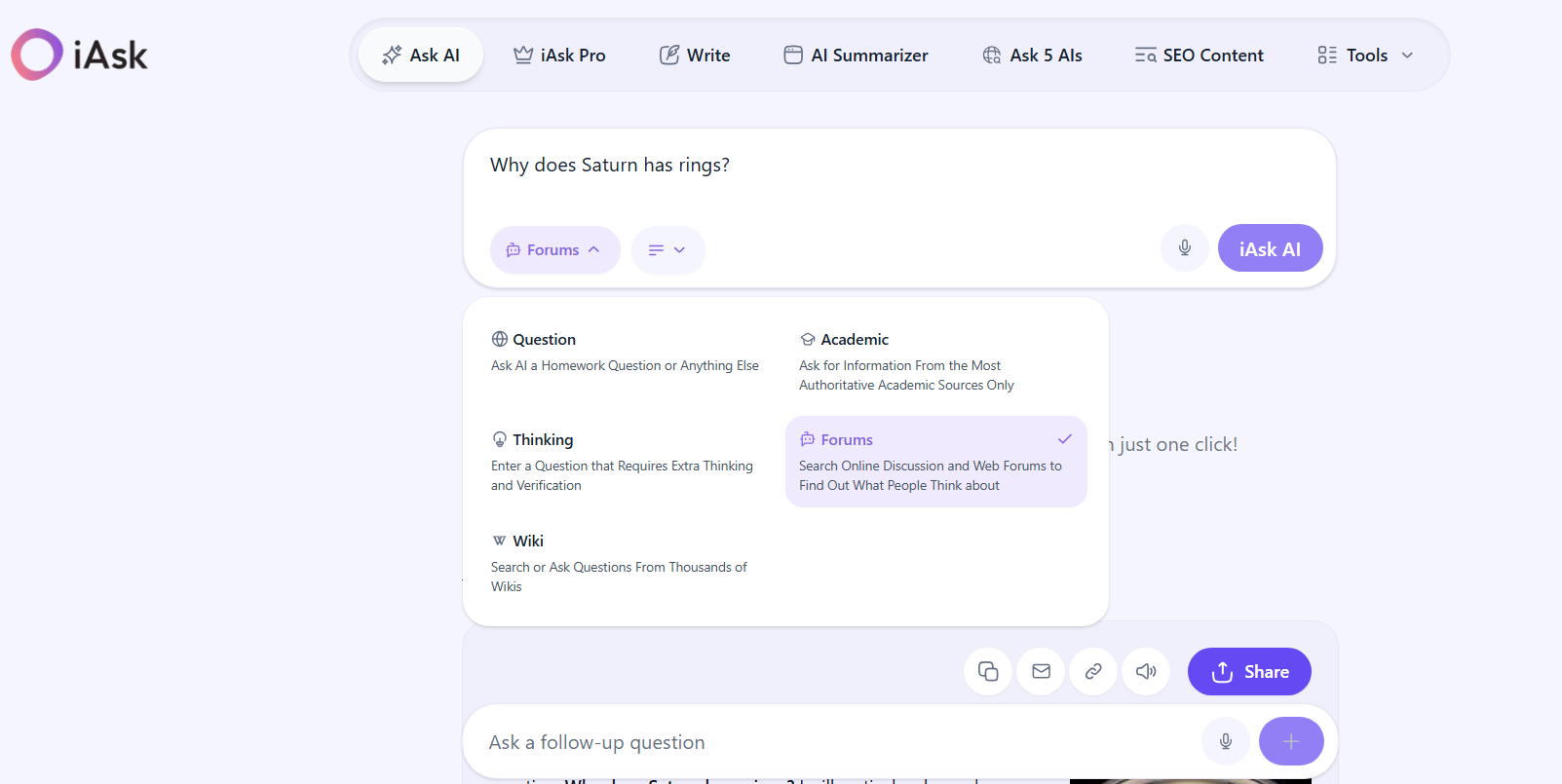This screenshot has height=784, width=1562.
Task: Click the plus button to submit follow-up
Action: (x=1291, y=741)
